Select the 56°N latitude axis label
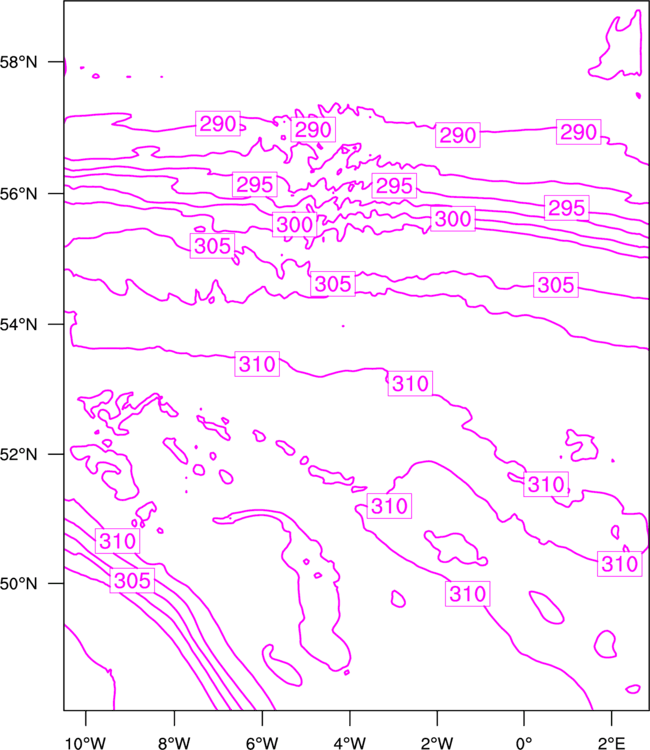Screen dimensions: 650x750 pyautogui.click(x=18, y=194)
